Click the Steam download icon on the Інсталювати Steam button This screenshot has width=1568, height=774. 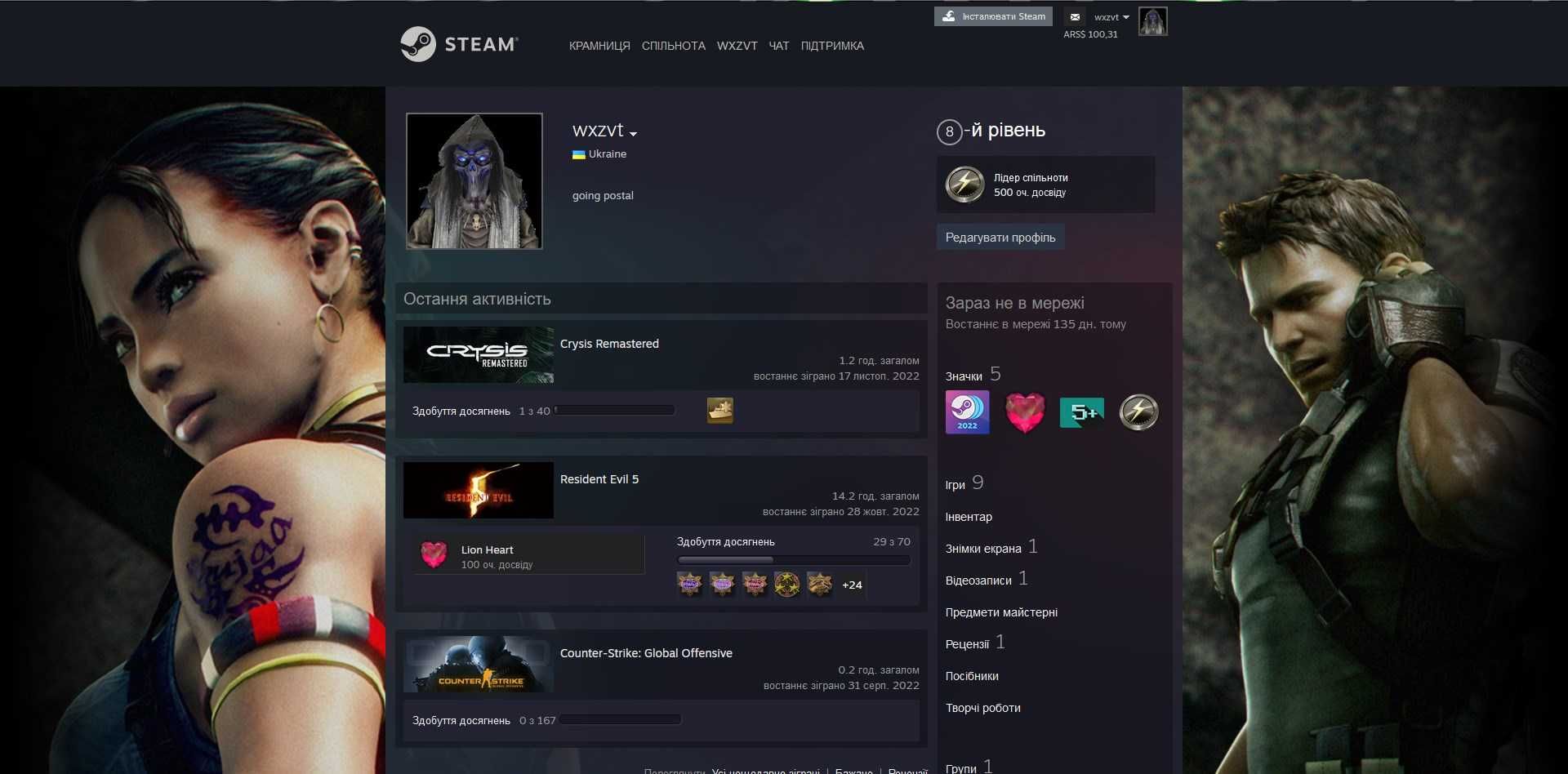pos(948,16)
